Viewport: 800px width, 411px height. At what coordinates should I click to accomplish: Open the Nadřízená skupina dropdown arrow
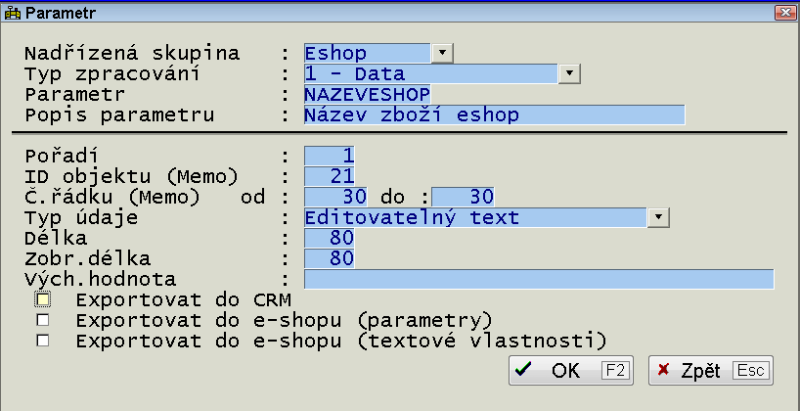pyautogui.click(x=442, y=52)
